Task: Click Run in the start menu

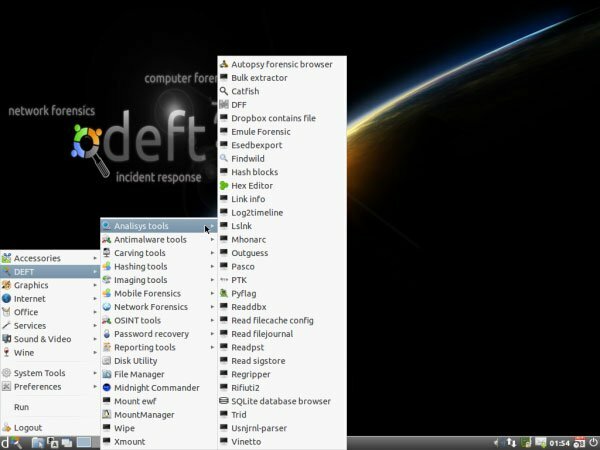Action: pyautogui.click(x=22, y=407)
